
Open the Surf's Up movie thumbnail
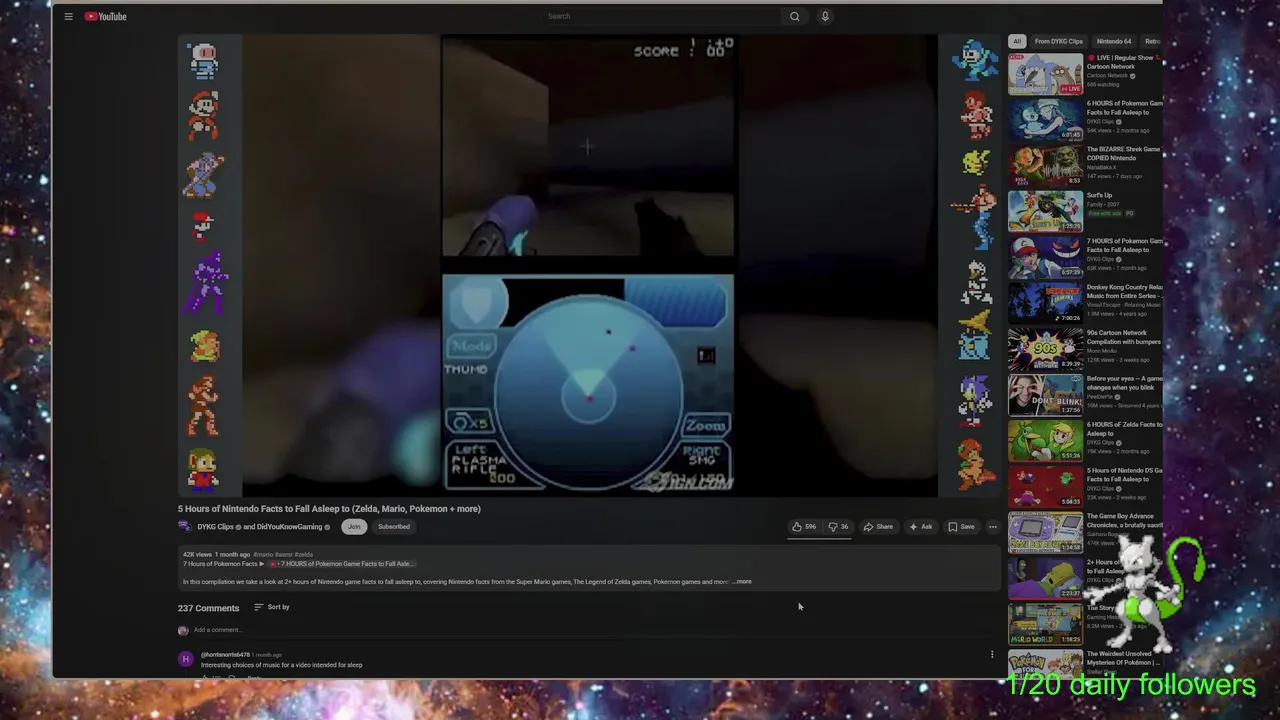(1045, 212)
